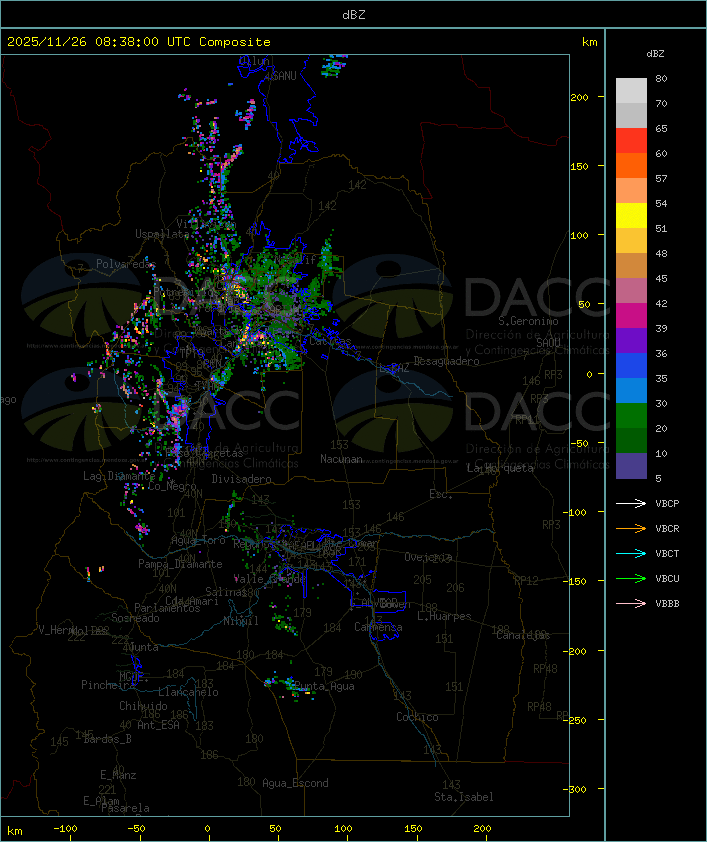Click the 150 tick on the bottom axis

click(x=413, y=829)
